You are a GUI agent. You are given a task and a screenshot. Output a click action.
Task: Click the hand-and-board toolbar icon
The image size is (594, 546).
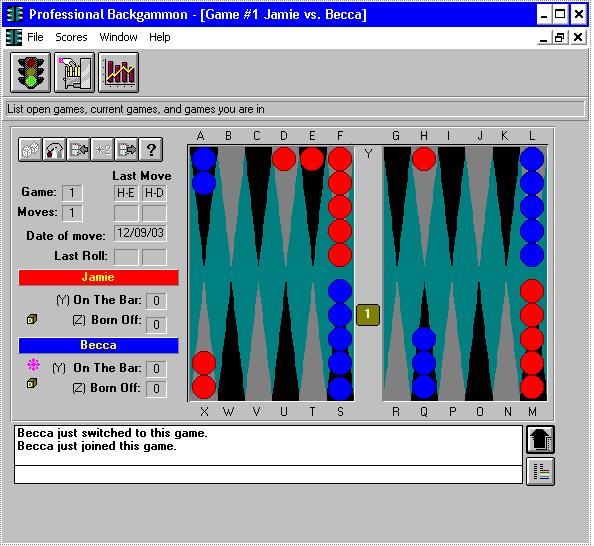click(75, 72)
